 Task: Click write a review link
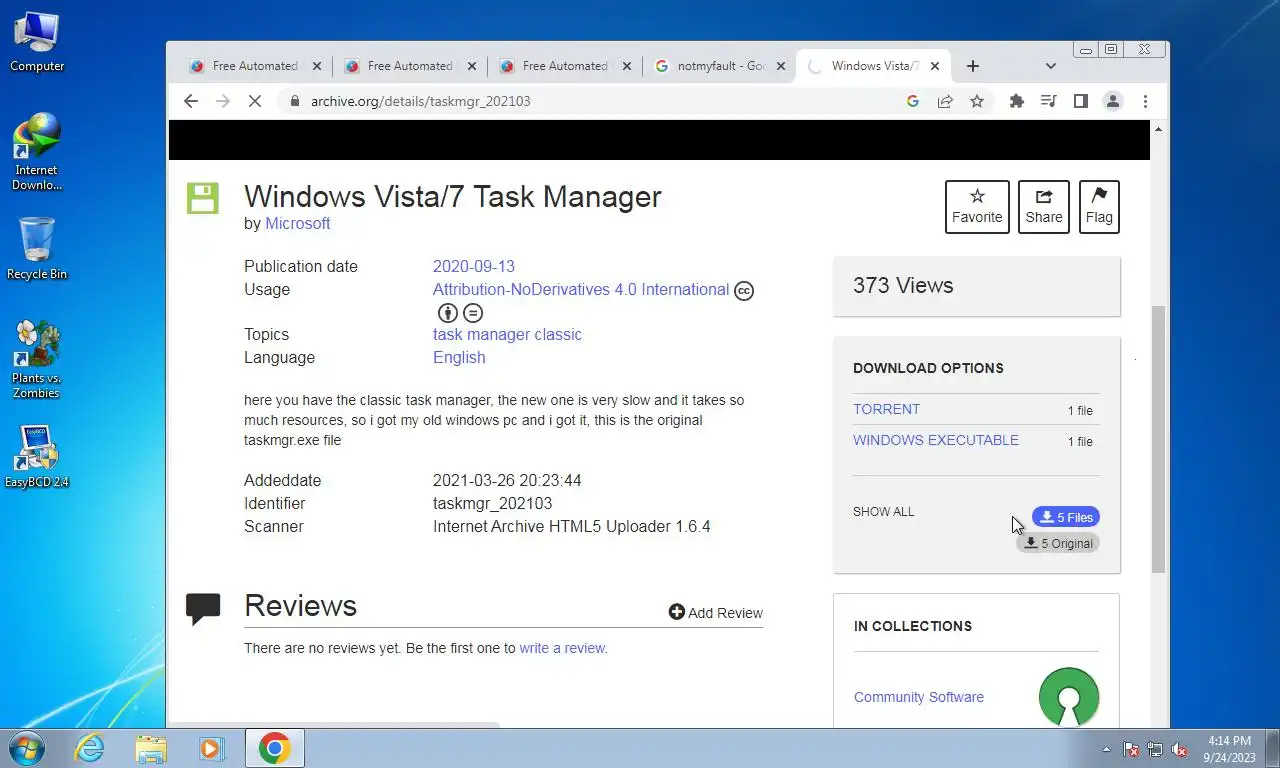click(x=563, y=648)
